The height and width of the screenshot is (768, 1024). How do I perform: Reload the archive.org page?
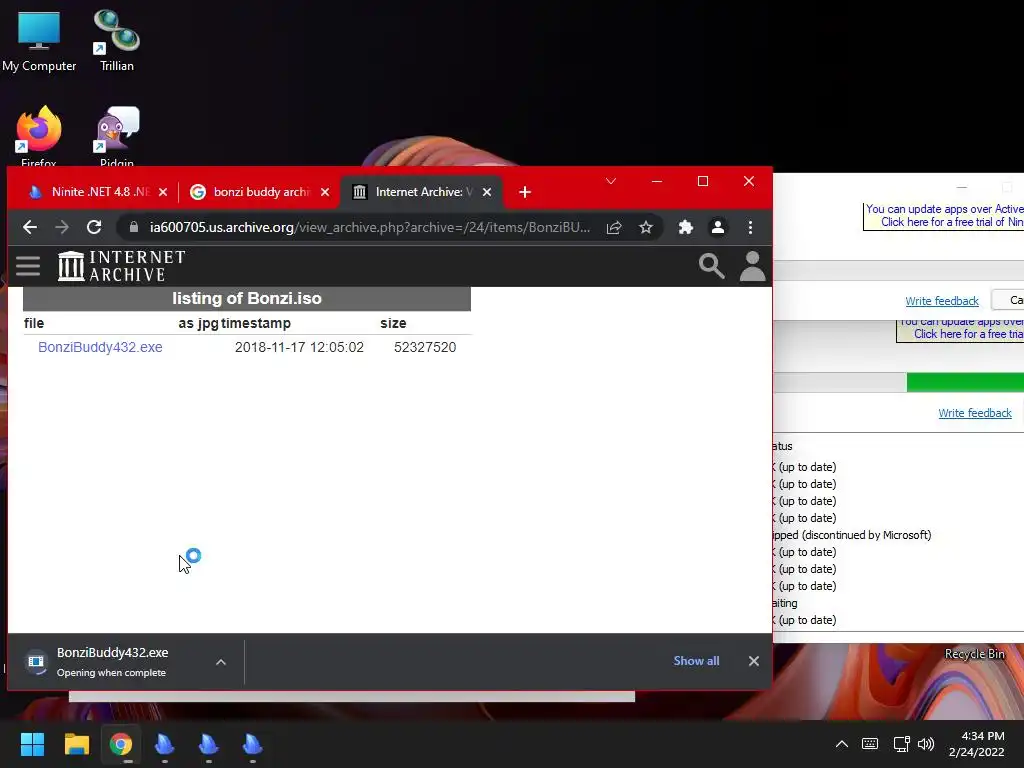(94, 227)
